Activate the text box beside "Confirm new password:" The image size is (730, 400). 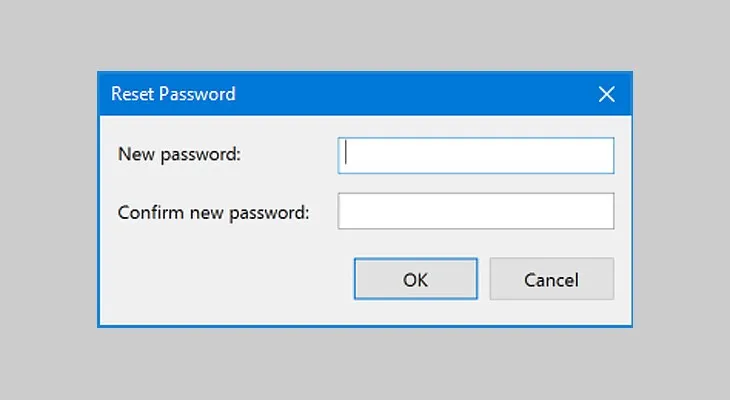(475, 211)
